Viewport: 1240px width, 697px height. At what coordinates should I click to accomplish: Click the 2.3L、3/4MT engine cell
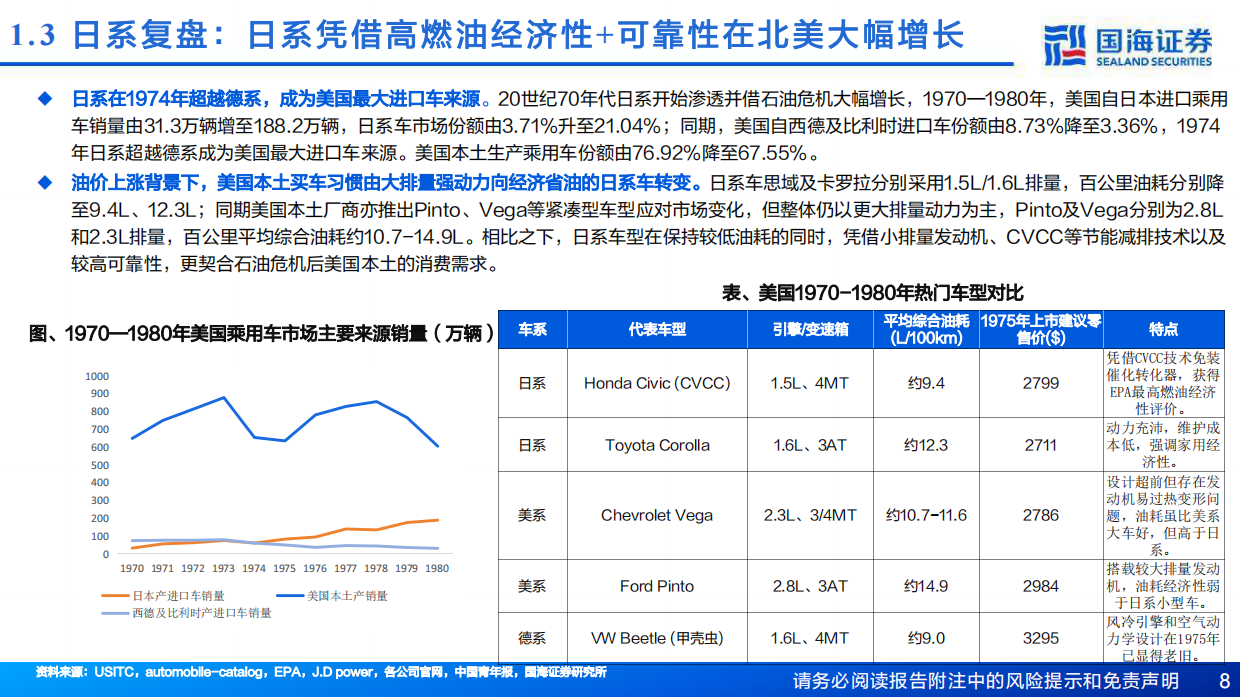pyautogui.click(x=811, y=515)
